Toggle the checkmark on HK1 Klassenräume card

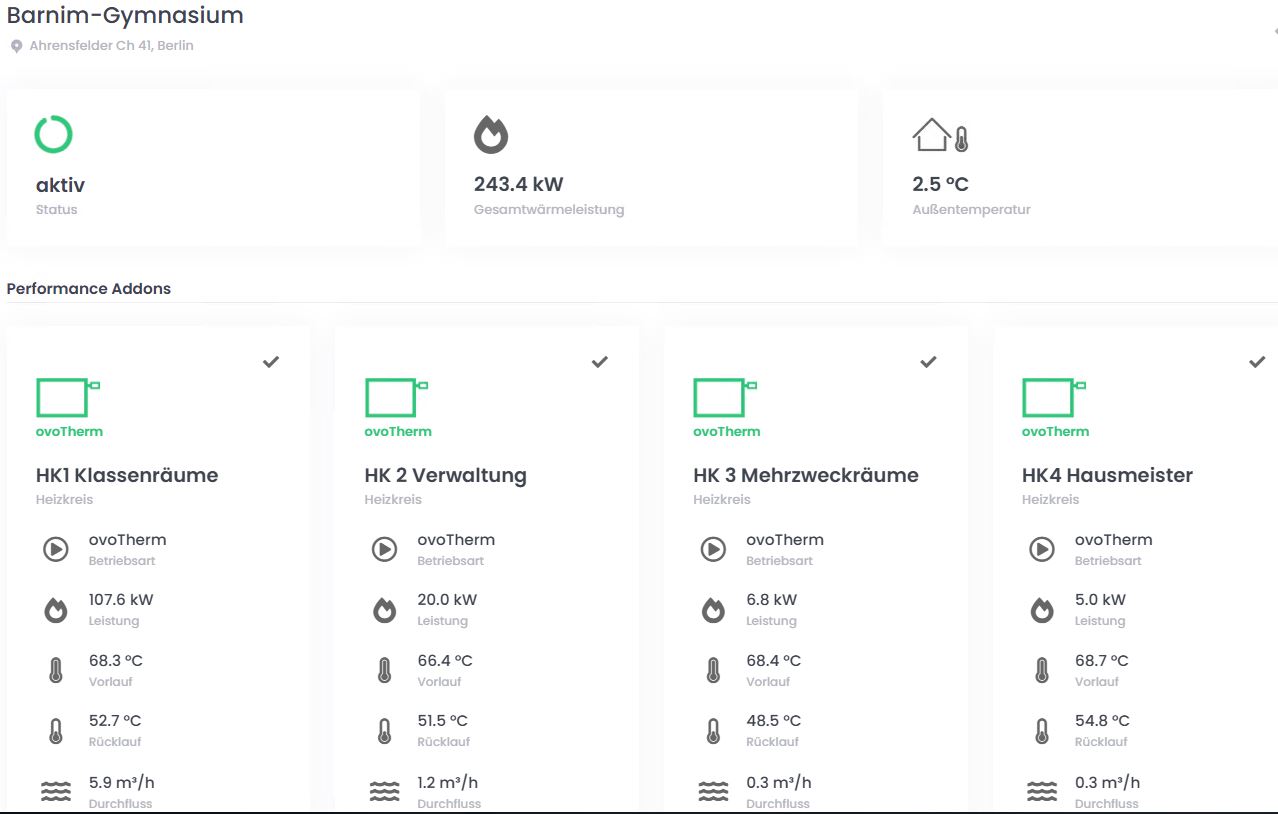click(271, 362)
